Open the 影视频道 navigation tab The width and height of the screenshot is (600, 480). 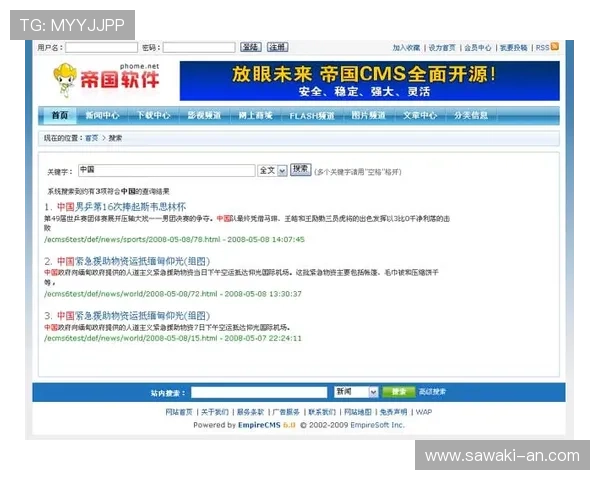pos(204,115)
